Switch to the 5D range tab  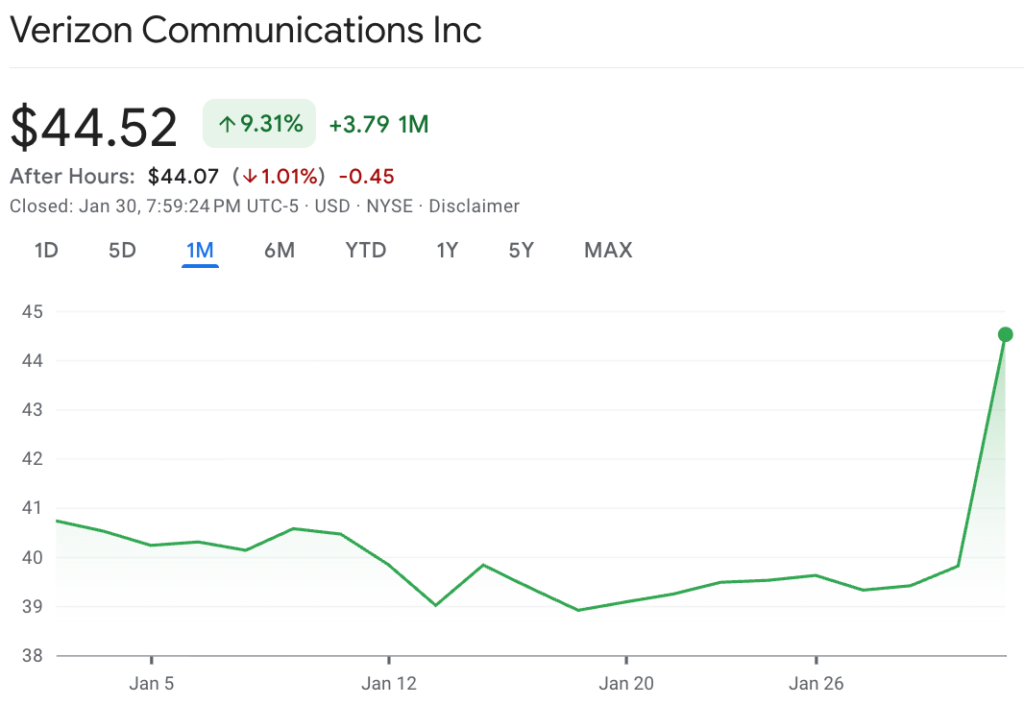point(122,250)
